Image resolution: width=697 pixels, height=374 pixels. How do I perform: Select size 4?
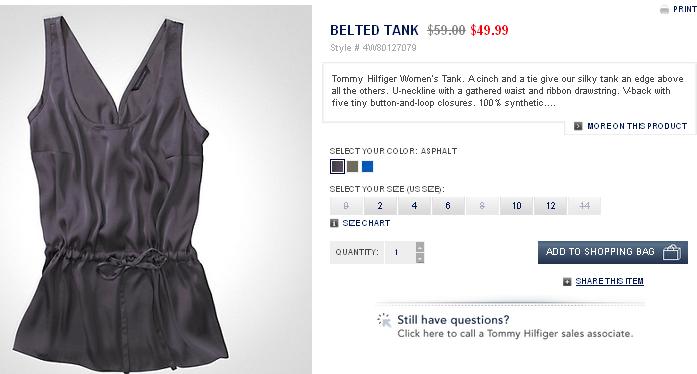coord(414,206)
